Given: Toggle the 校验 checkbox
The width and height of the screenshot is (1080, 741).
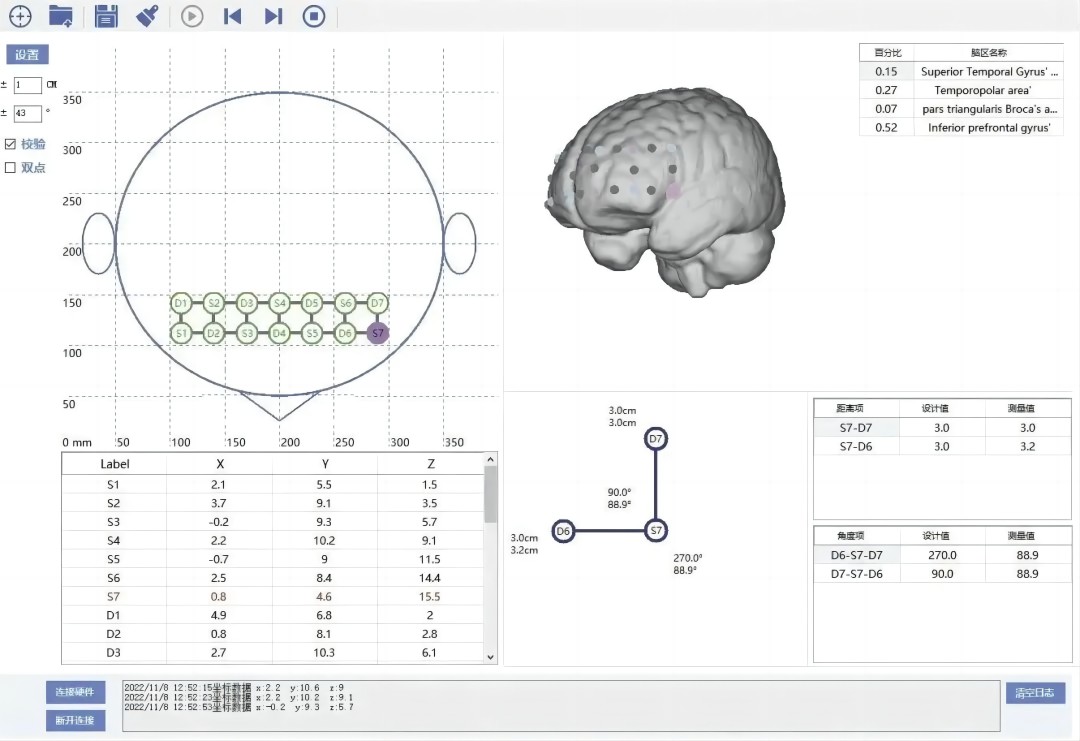Looking at the screenshot, I should 10,144.
